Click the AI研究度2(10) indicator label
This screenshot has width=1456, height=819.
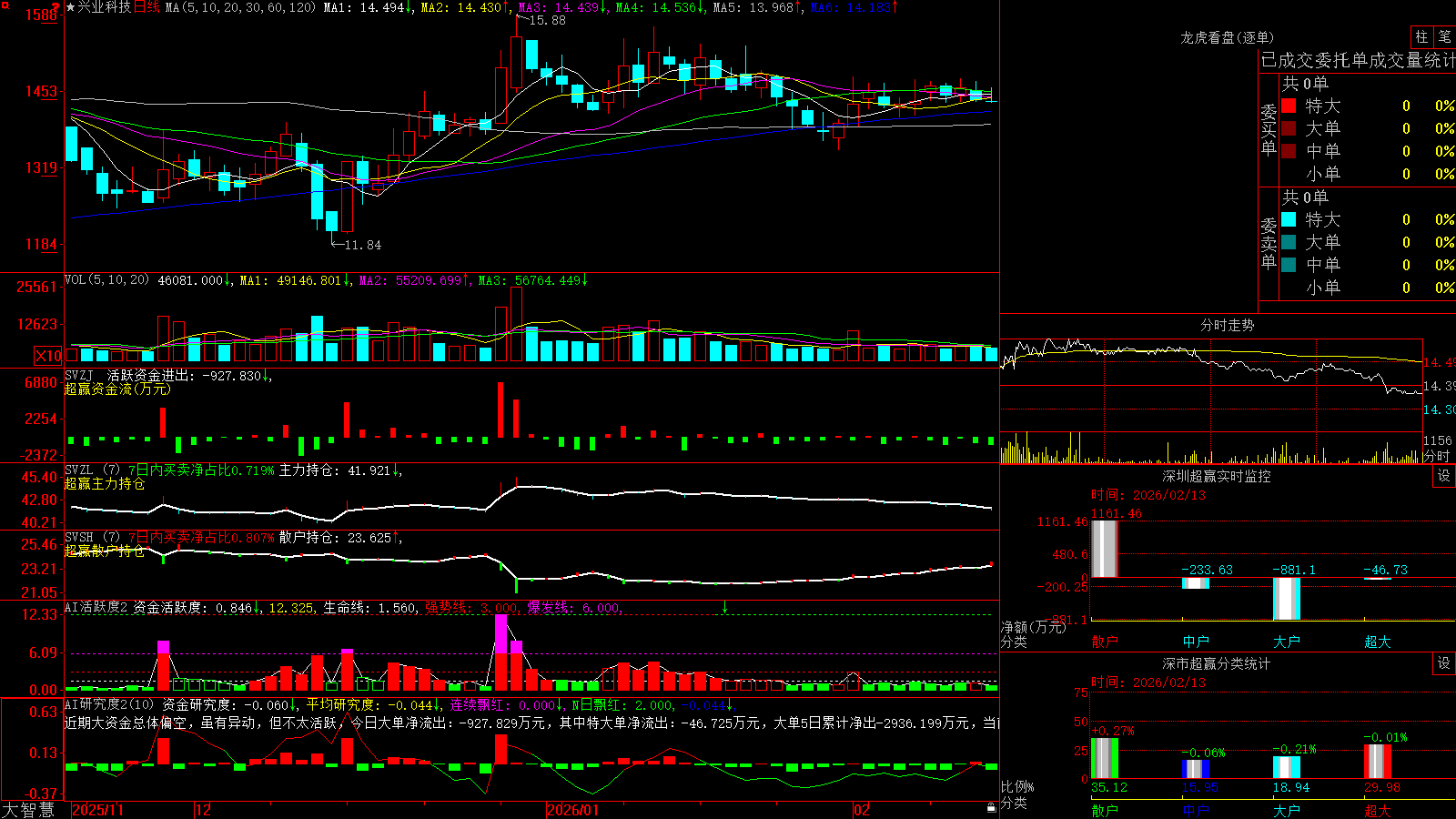[x=109, y=704]
